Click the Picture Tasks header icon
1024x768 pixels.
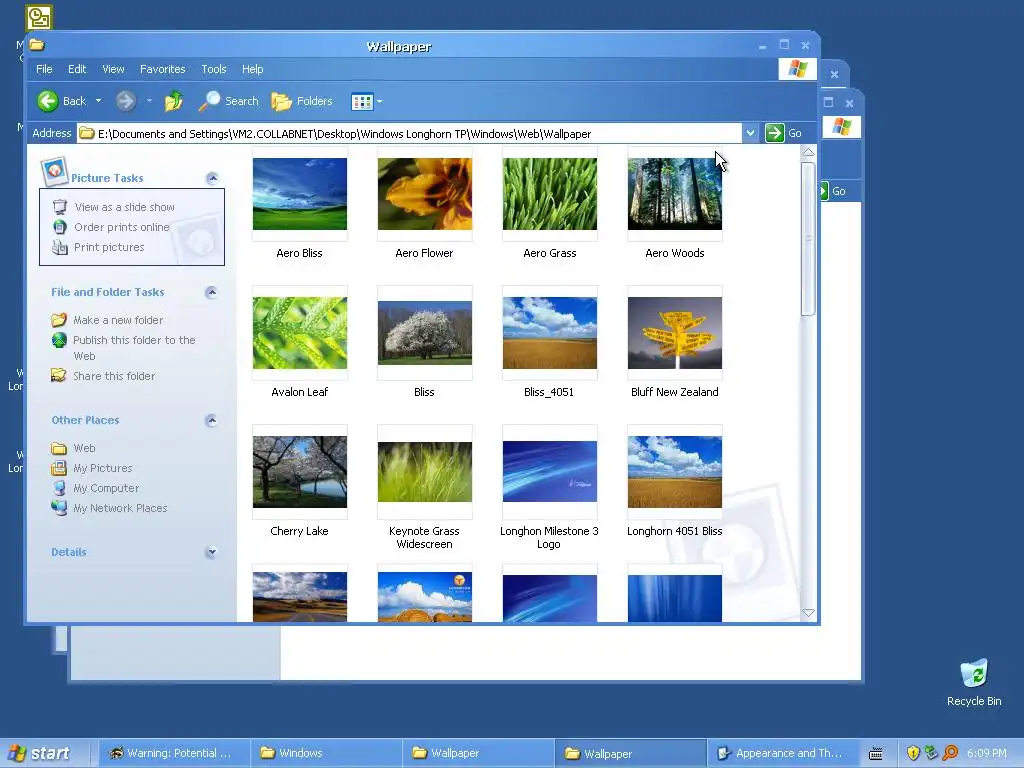[x=54, y=171]
